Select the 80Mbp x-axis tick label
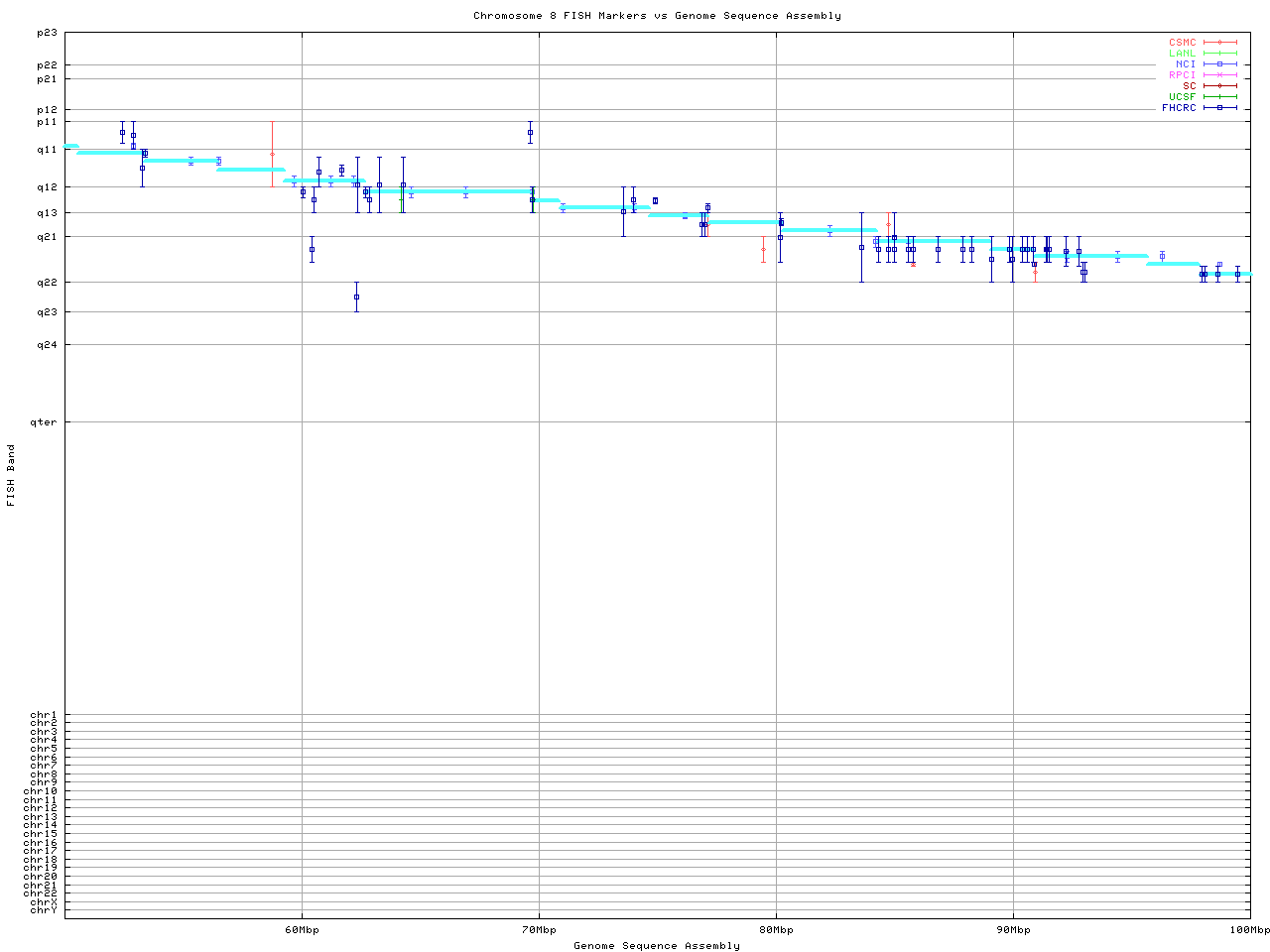1270x952 pixels. coord(776,930)
